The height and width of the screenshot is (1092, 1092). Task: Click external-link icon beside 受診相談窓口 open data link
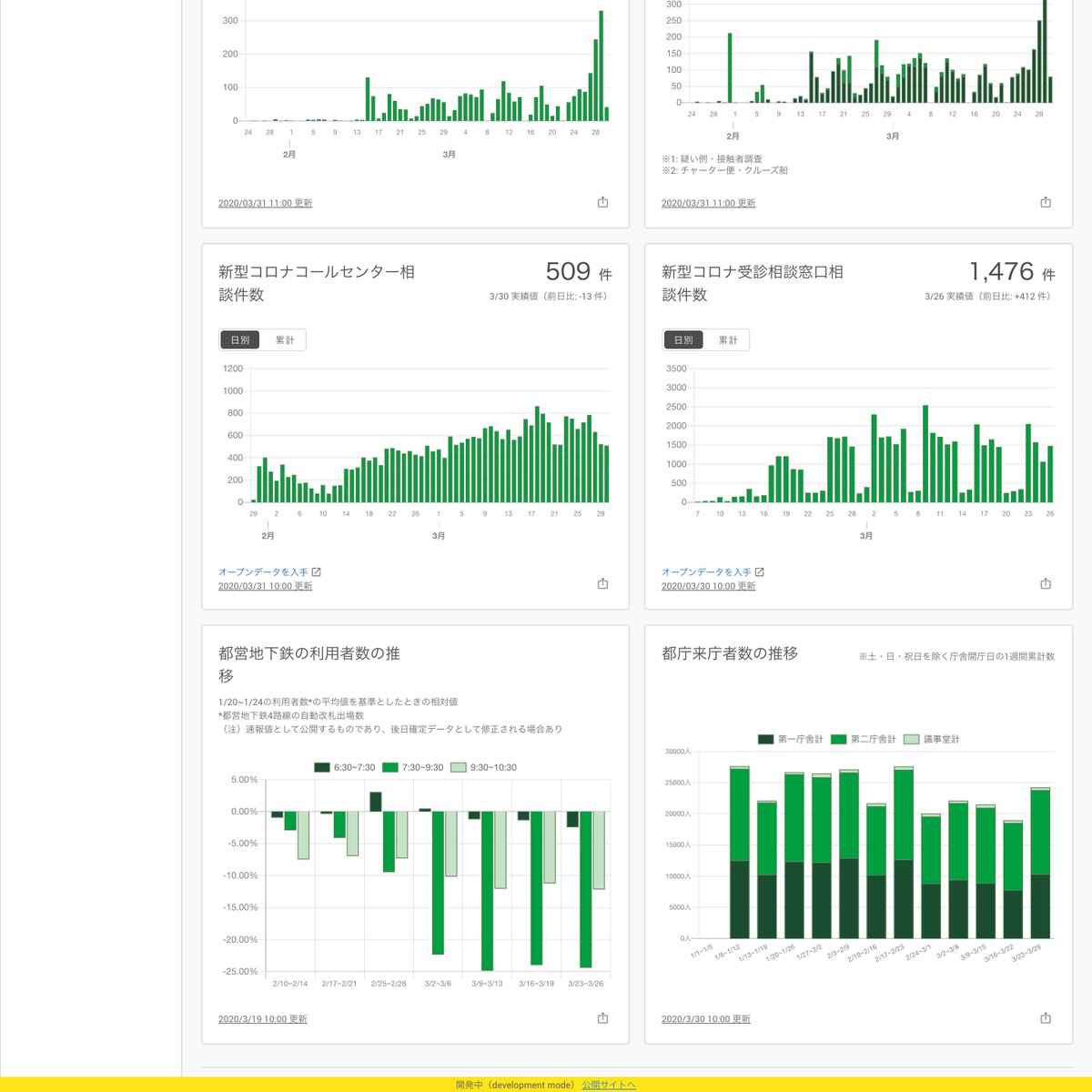(x=760, y=572)
